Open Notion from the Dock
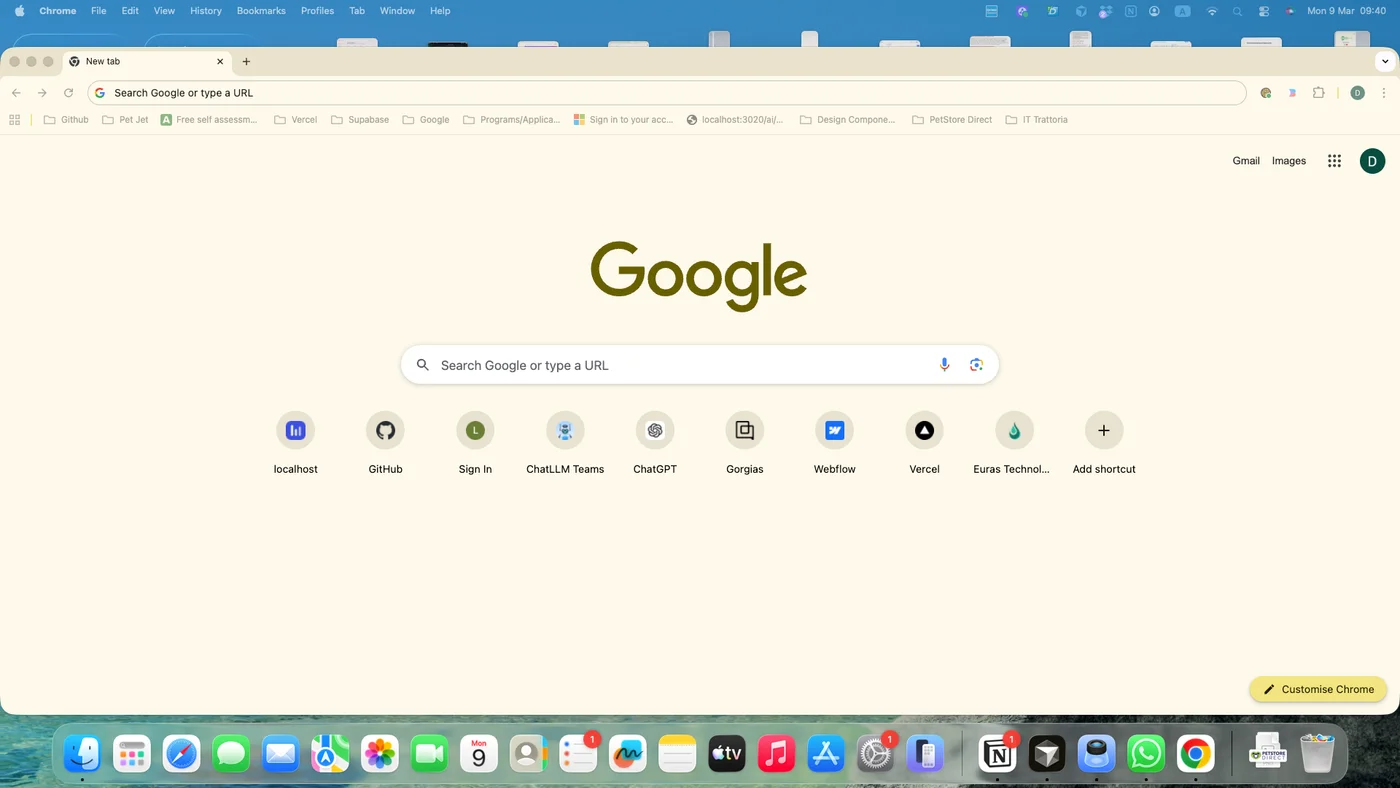The width and height of the screenshot is (1400, 788). point(997,753)
